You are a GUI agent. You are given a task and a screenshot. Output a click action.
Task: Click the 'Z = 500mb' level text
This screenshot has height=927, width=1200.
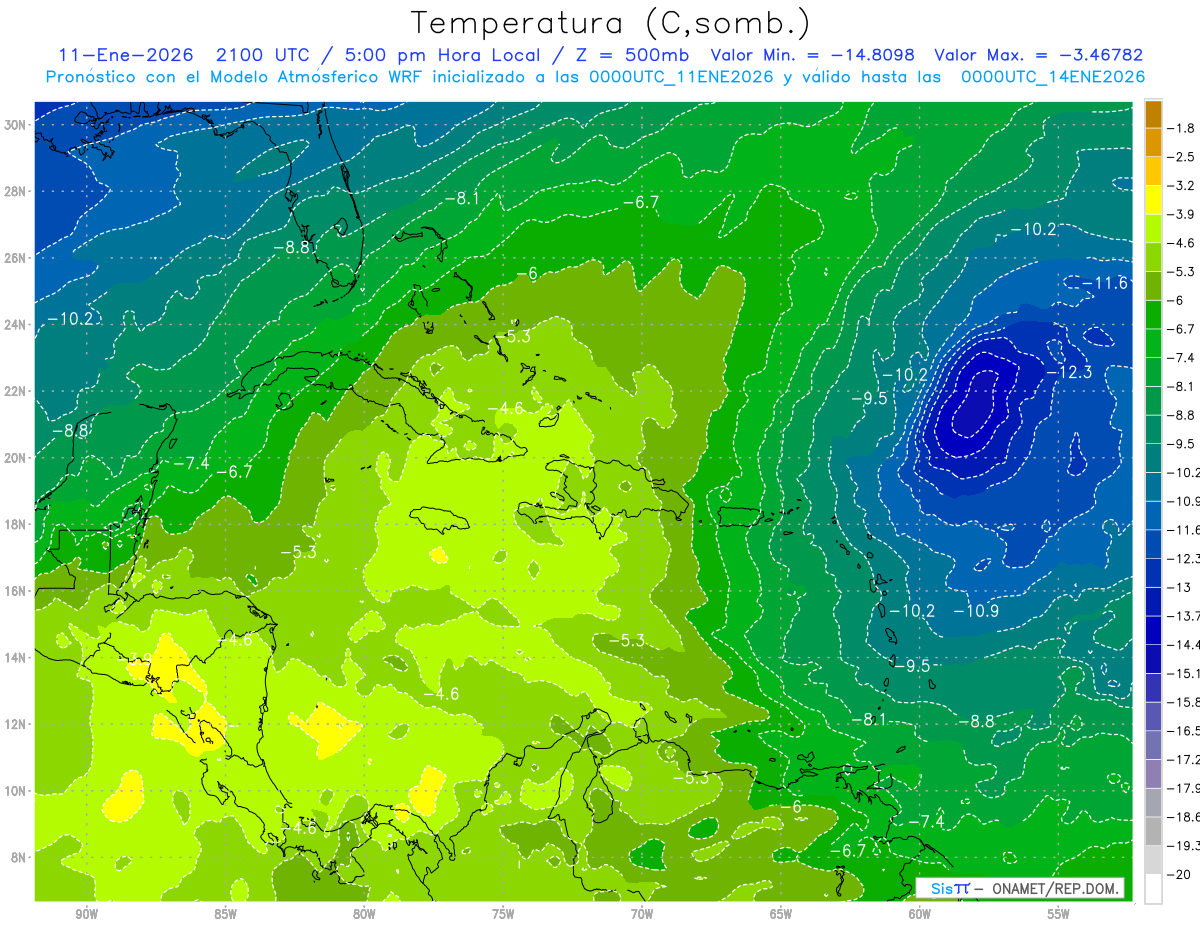[x=632, y=55]
